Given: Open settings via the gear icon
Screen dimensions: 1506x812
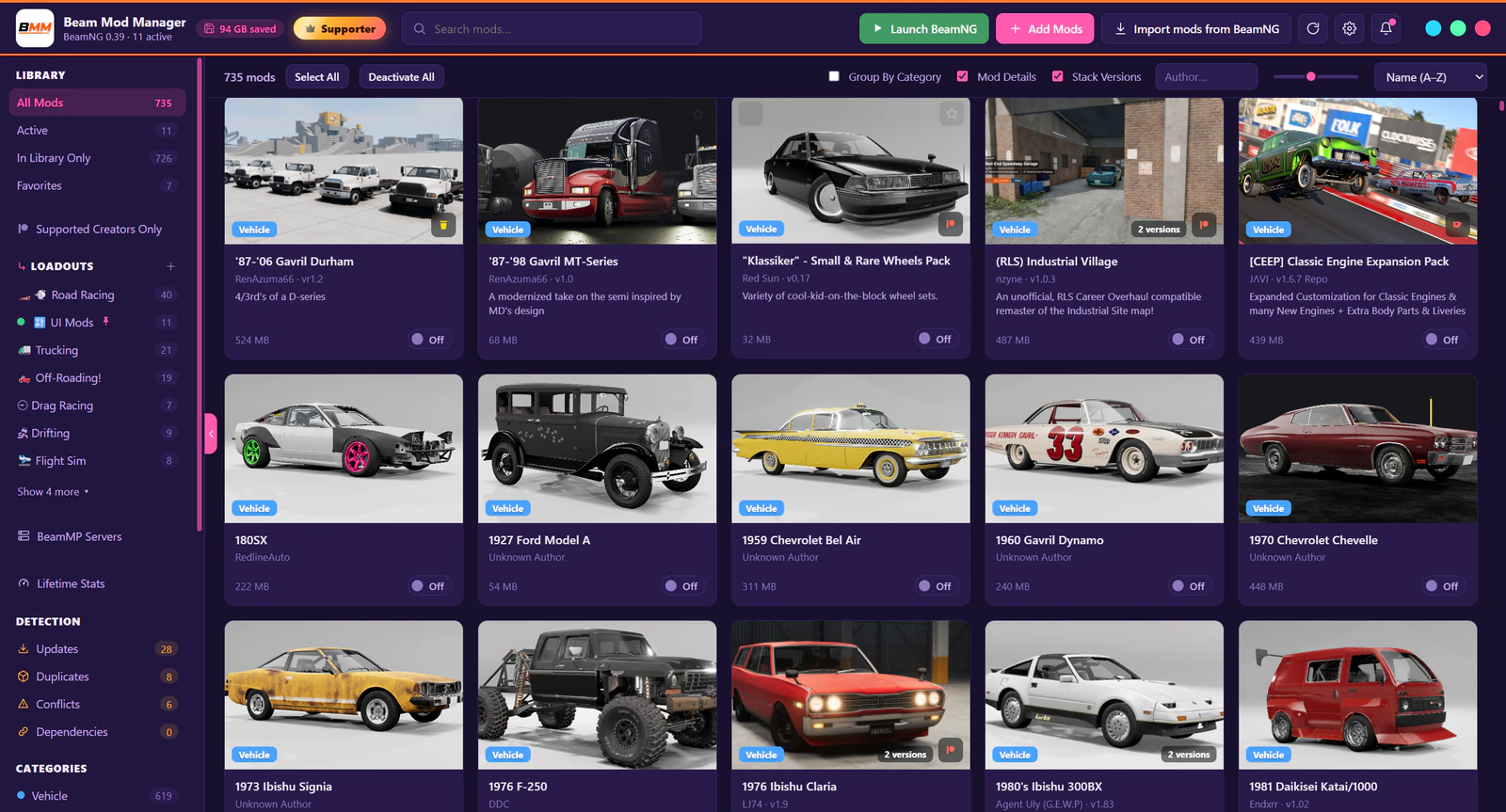Looking at the screenshot, I should click(1350, 29).
